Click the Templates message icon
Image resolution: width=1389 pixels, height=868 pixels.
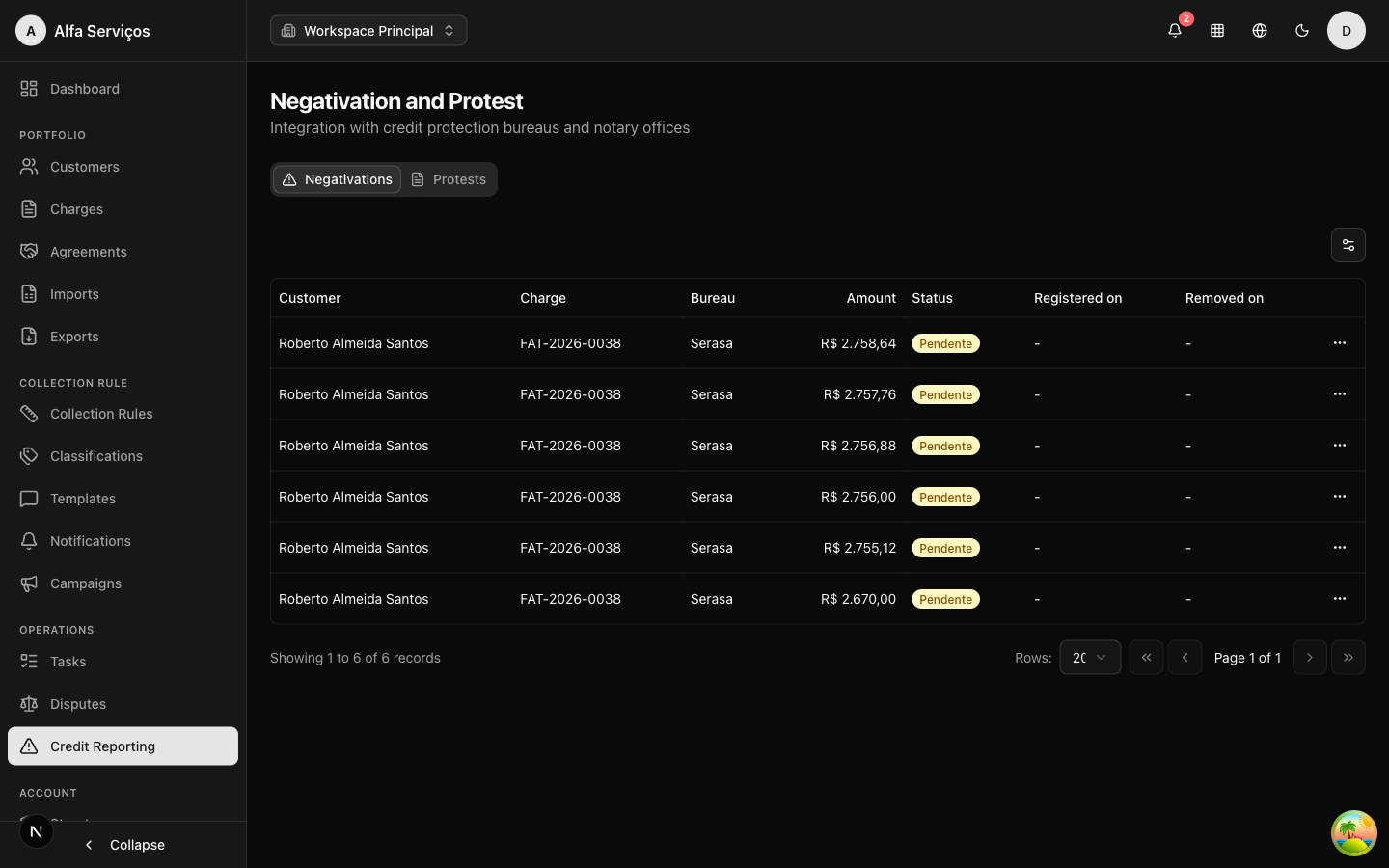29,499
